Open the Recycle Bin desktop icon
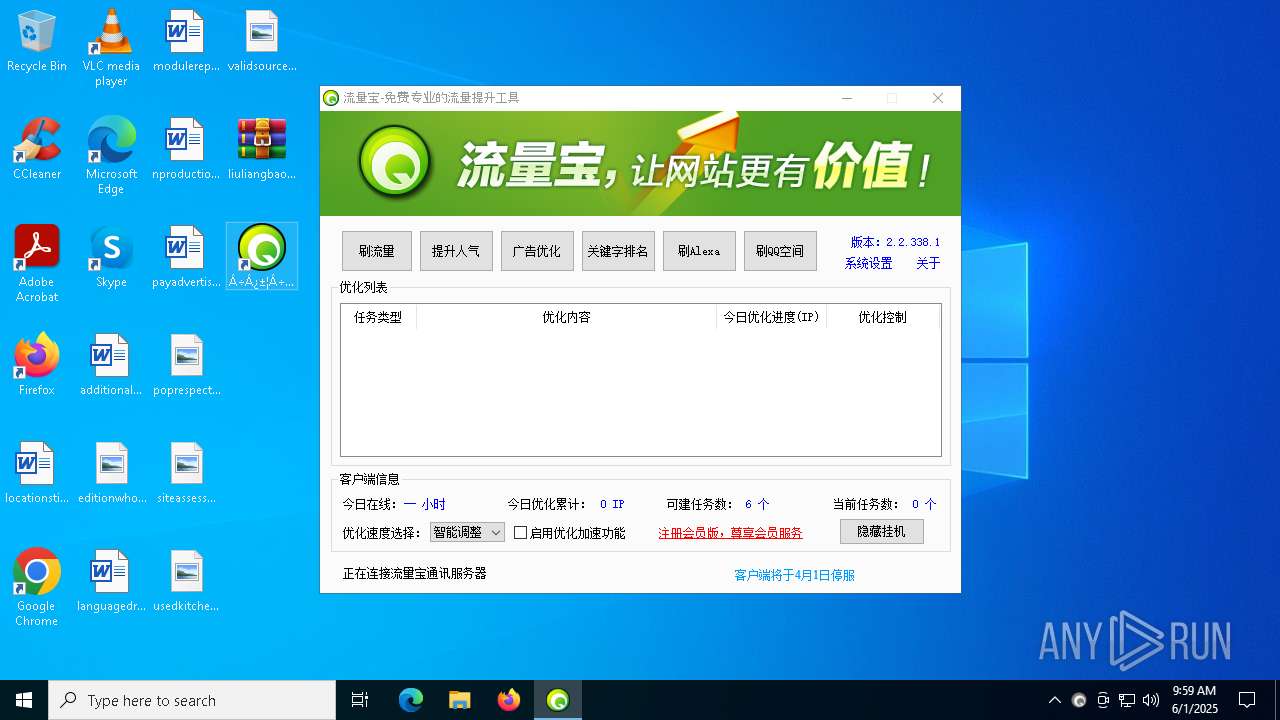Viewport: 1280px width, 720px height. tap(37, 42)
